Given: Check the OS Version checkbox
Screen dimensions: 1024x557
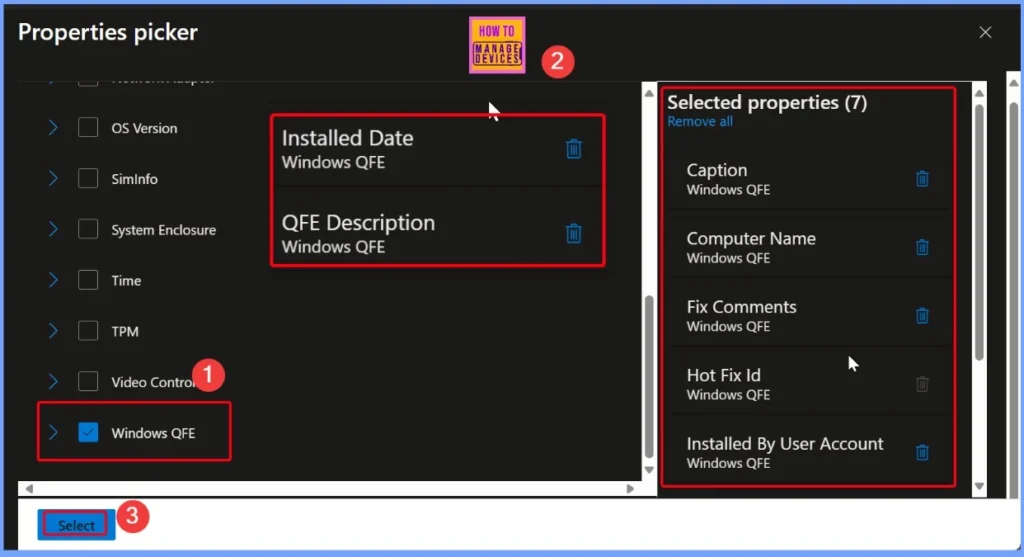Looking at the screenshot, I should pos(88,127).
